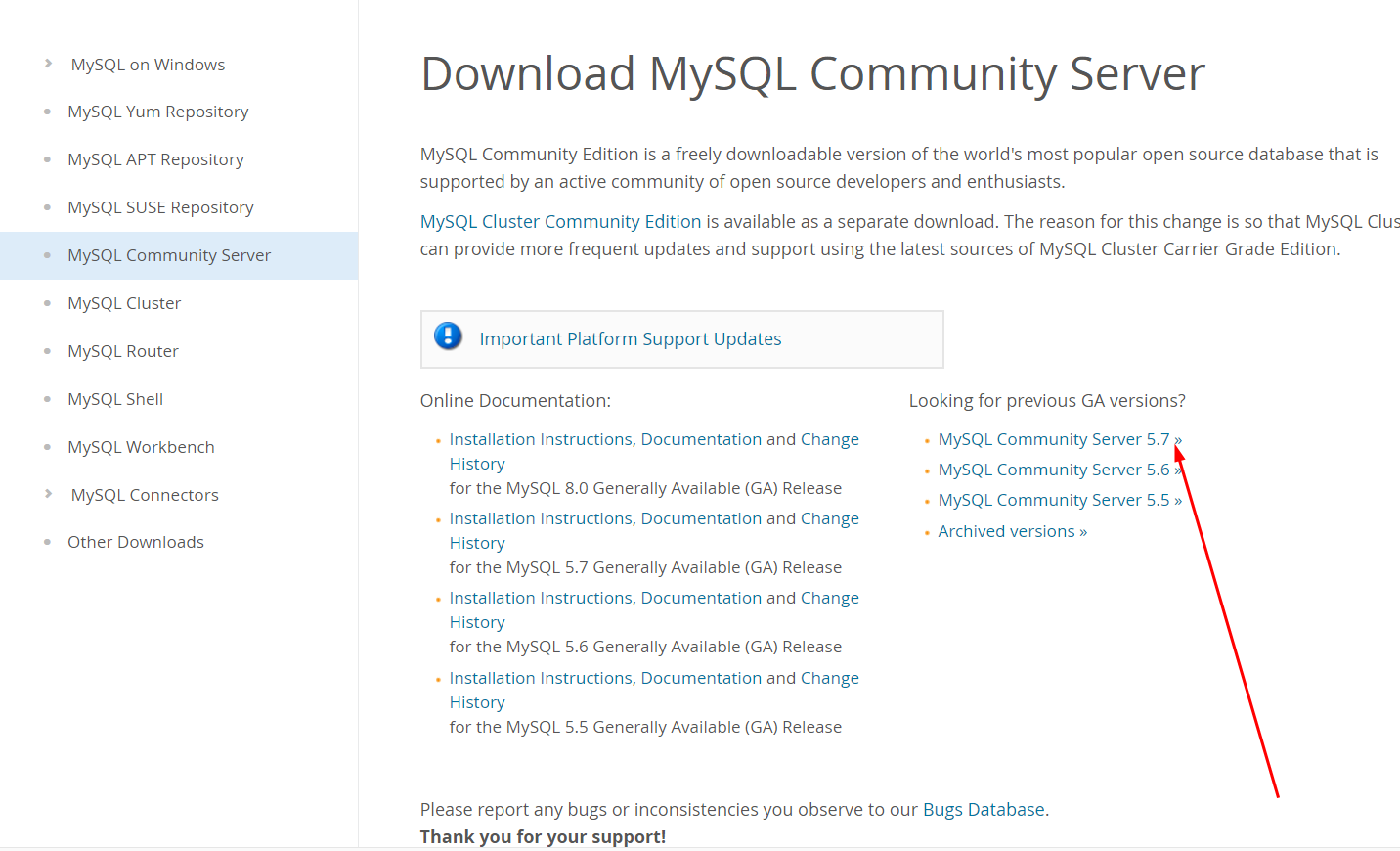
Task: Open Archived versions link
Action: tap(1013, 531)
